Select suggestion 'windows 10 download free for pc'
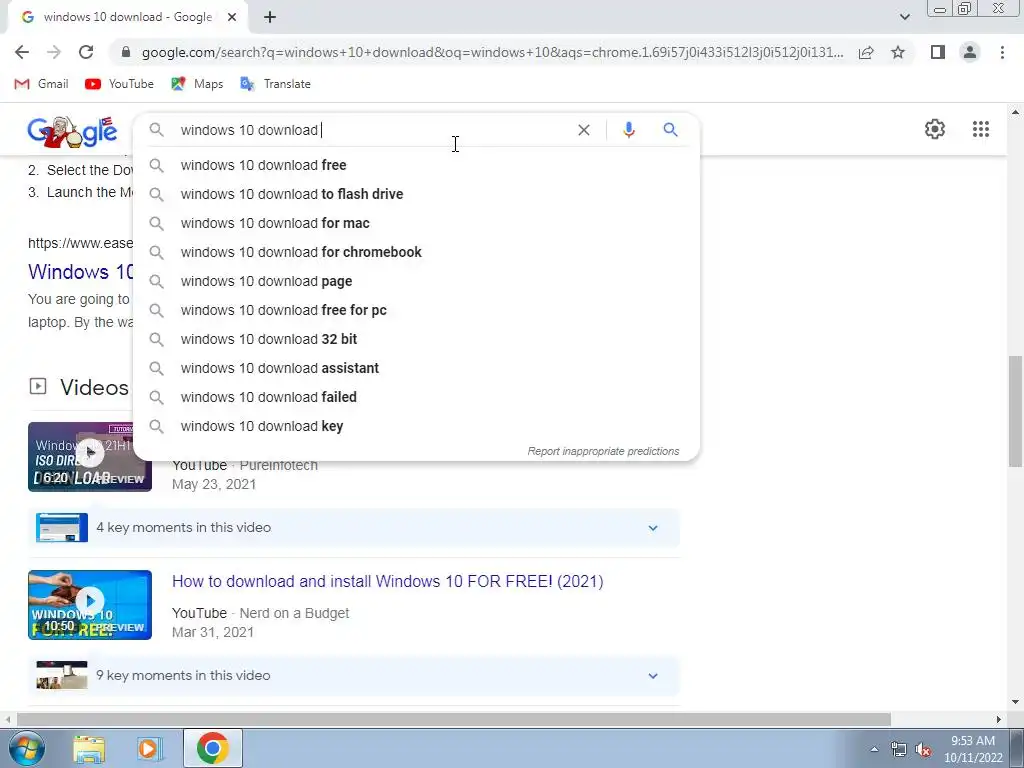This screenshot has height=768, width=1024. click(417, 310)
